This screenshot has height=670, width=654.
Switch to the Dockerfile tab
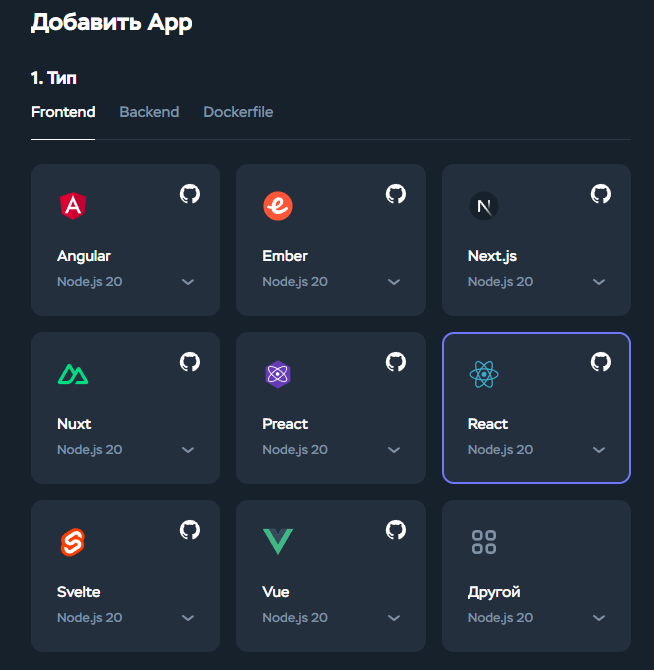238,112
